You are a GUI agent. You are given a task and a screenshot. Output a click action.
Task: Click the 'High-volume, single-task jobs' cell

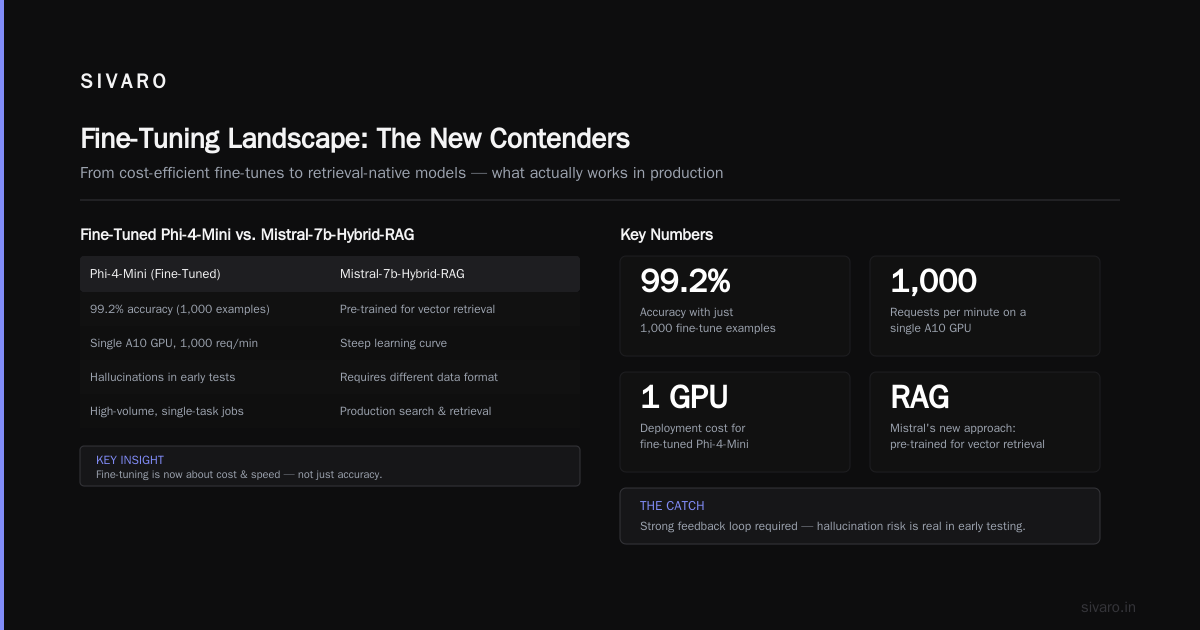click(x=167, y=411)
